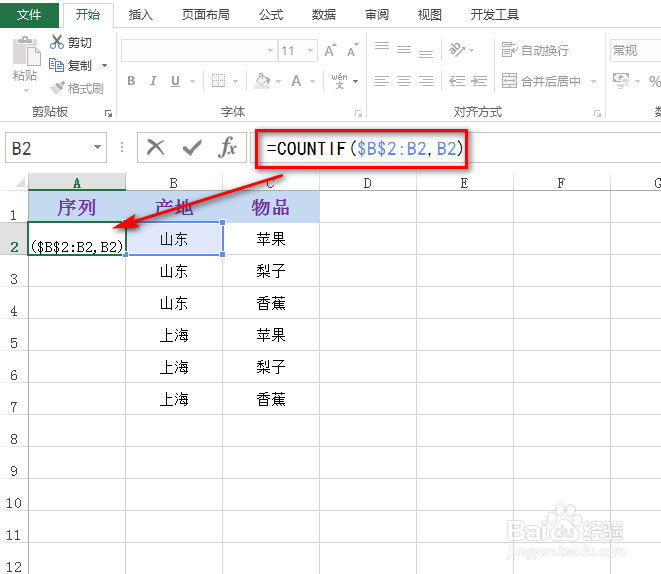Switch to the 公式 Formulas tab
The width and height of the screenshot is (661, 574).
tap(271, 15)
